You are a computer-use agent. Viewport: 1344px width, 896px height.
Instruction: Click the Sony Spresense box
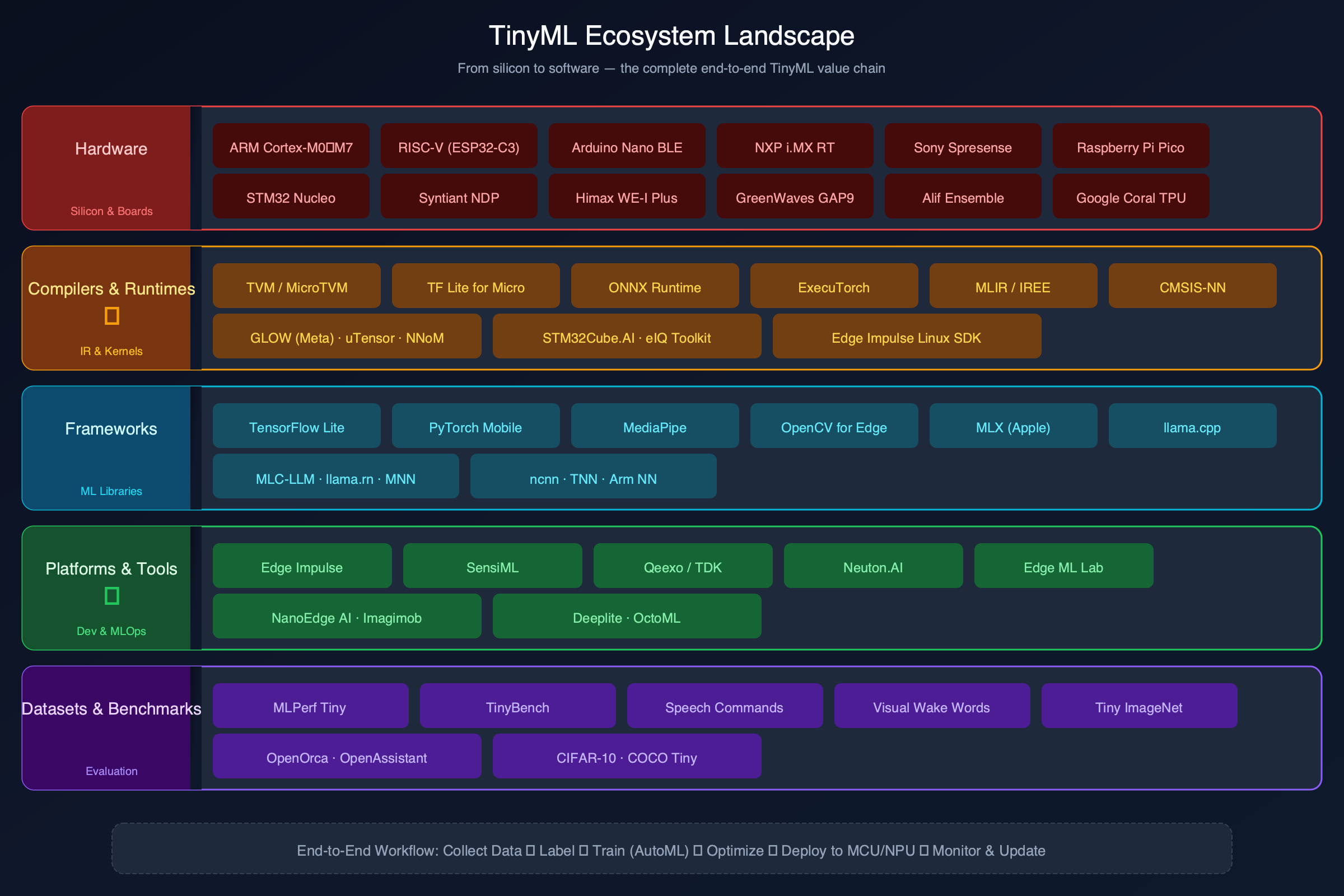[x=963, y=146]
